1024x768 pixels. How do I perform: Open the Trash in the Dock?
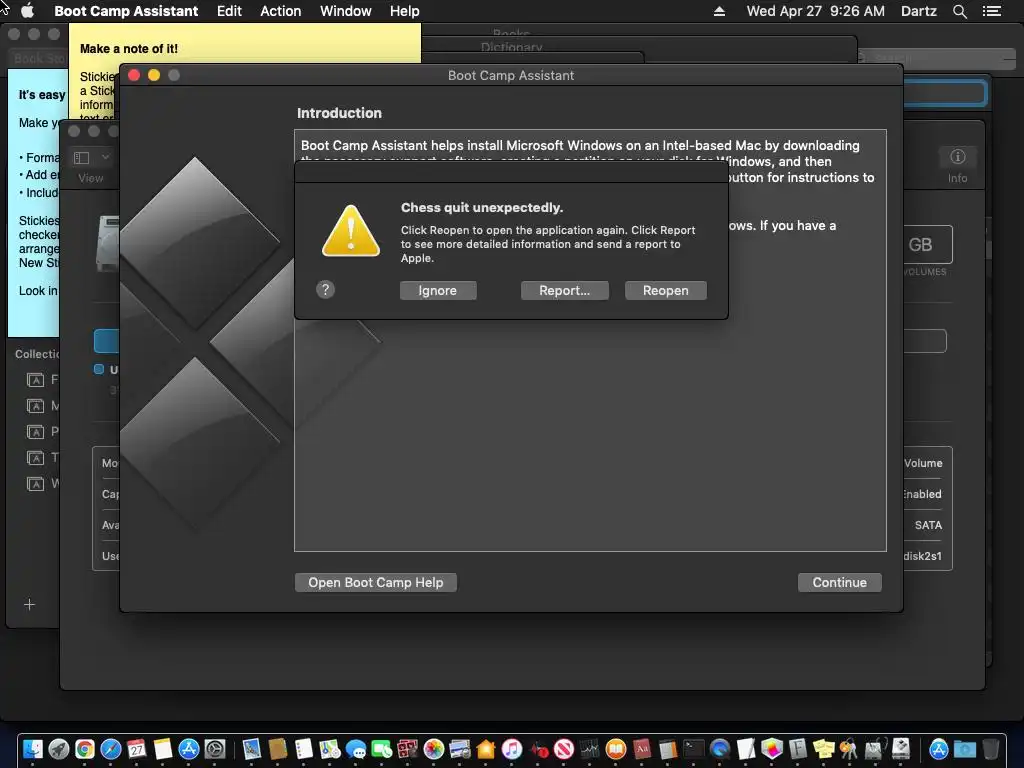[x=991, y=748]
